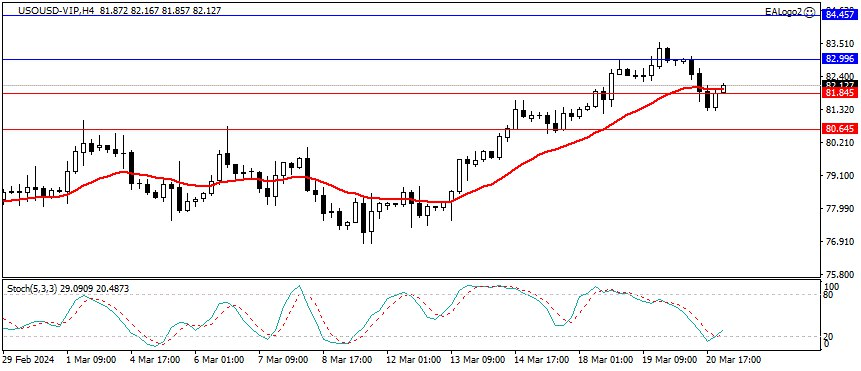
Task: Click the 75.800 price axis value
Action: (841, 274)
